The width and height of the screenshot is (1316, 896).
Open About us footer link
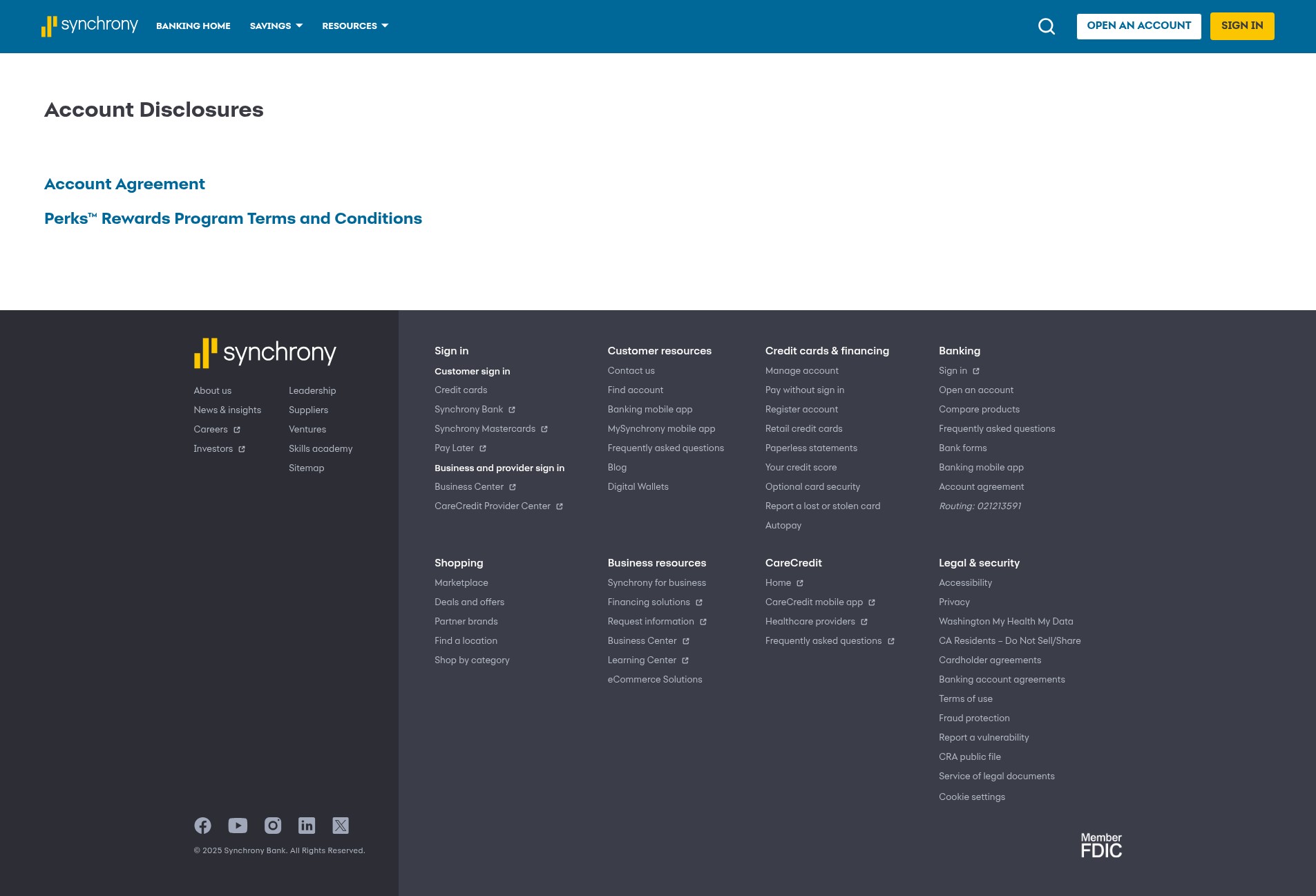pos(213,391)
